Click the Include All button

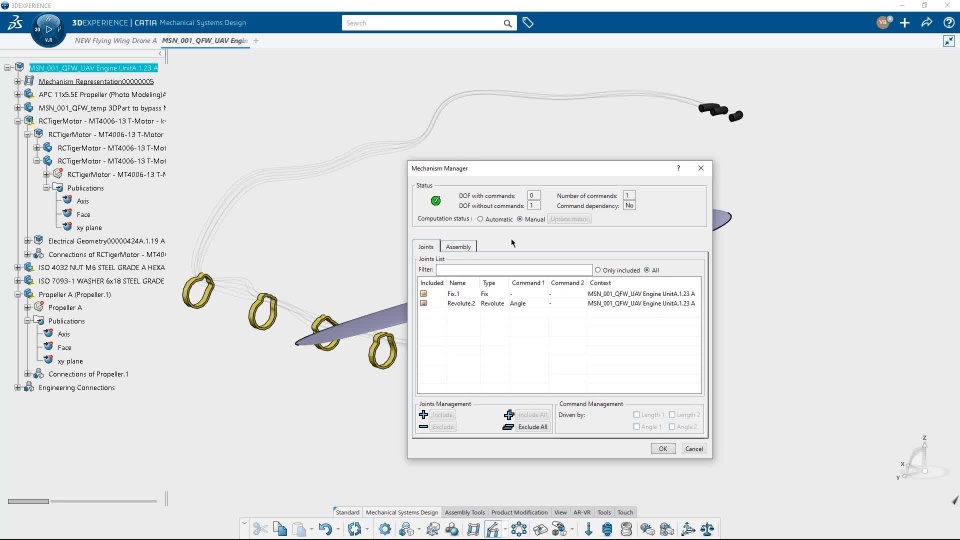532,414
